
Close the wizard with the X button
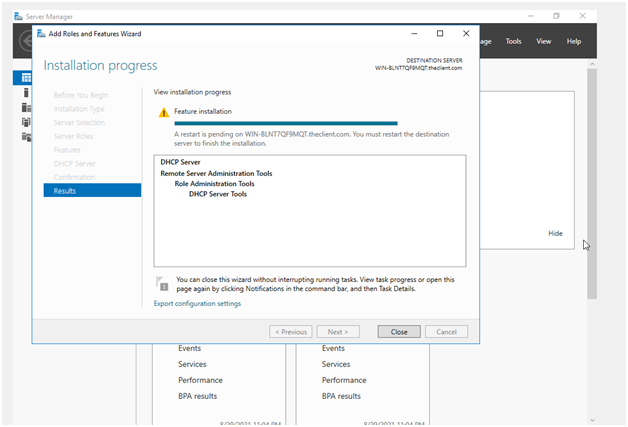pyautogui.click(x=466, y=34)
